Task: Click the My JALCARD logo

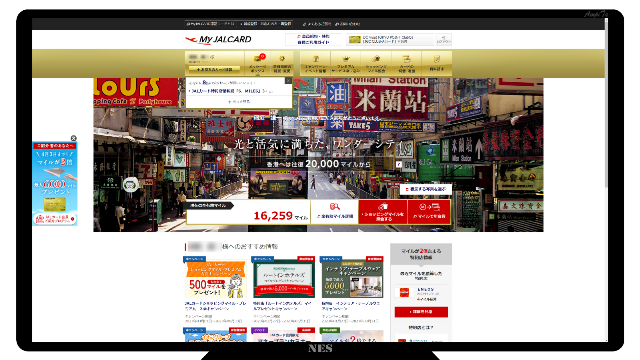Action: [218, 40]
